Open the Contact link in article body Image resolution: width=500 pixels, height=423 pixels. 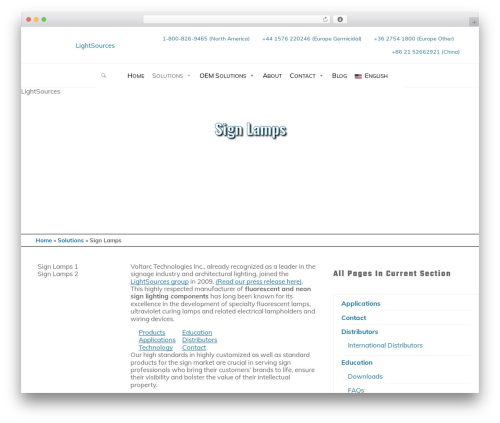(194, 347)
